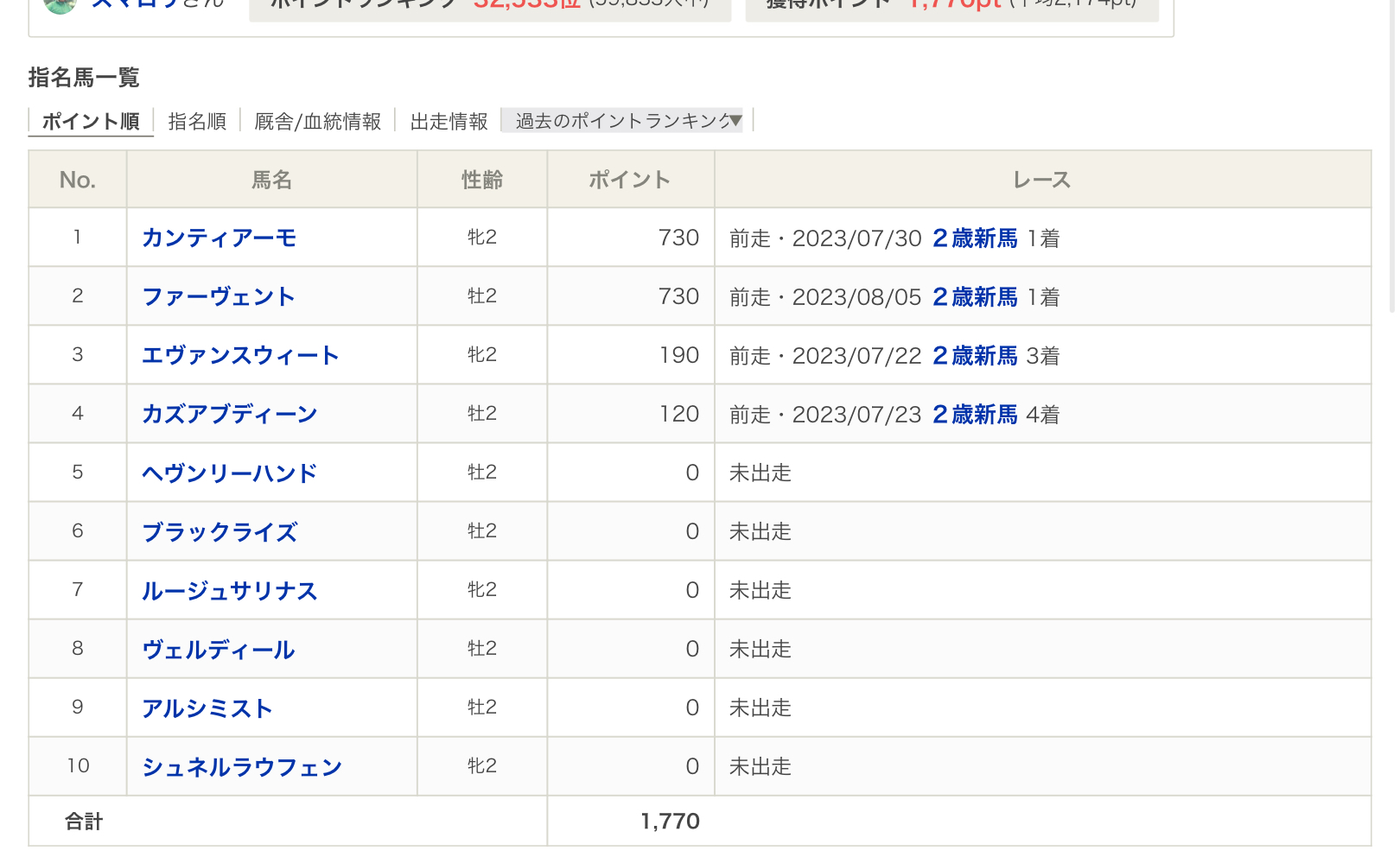
Task: View カズアブディーン horse profile
Action: coord(230,414)
